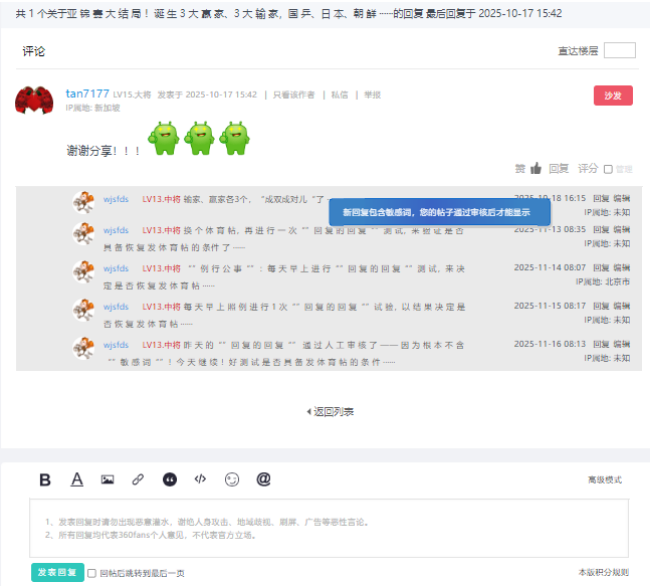652x588 pixels.
Task: Click 回复 under tan7177's post
Action: (558, 168)
